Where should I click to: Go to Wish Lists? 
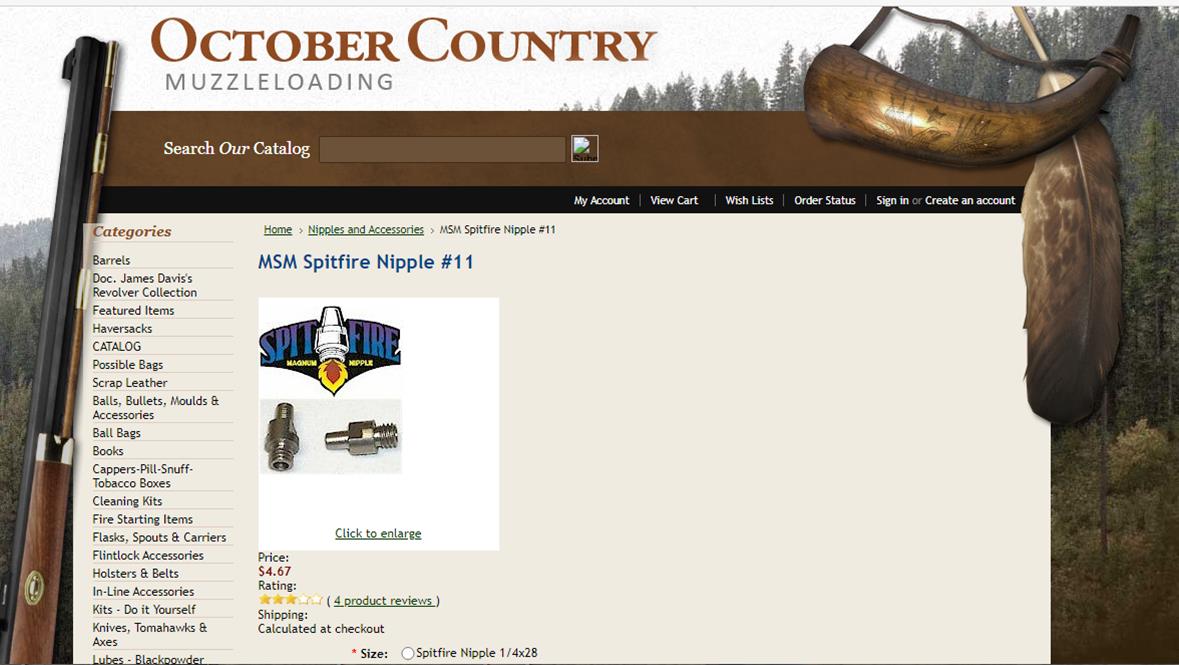749,200
